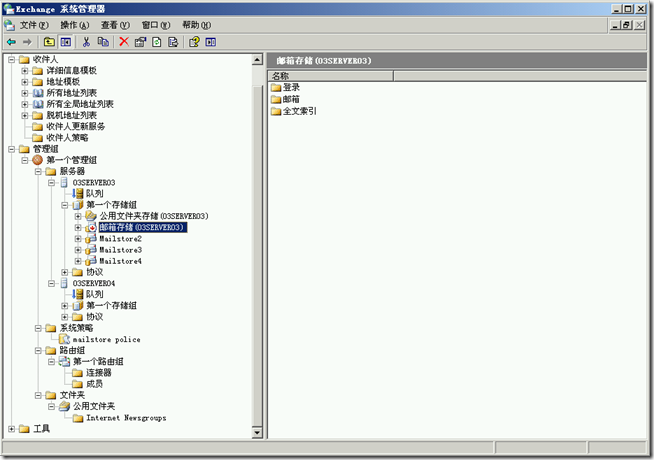This screenshot has width=654, height=460.
Task: Select 成员 under 第一个路由组
Action: pos(95,384)
